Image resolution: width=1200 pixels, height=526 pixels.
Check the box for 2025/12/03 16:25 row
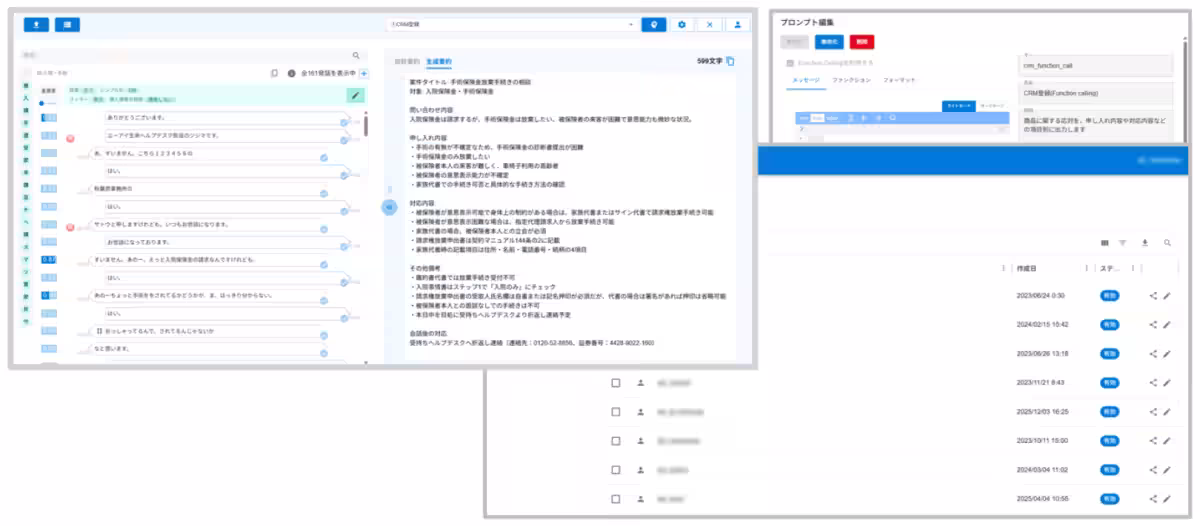[616, 411]
